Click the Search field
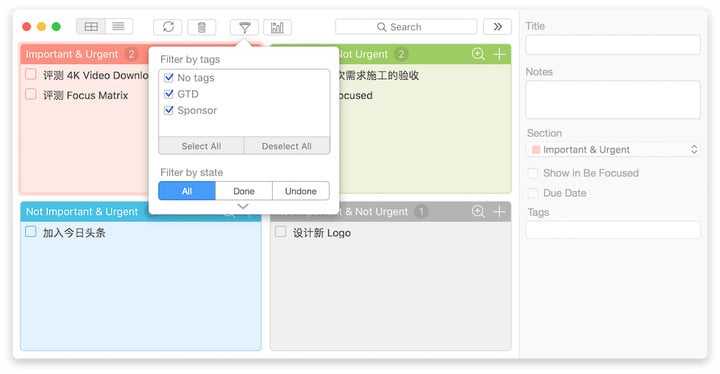The image size is (720, 374). click(x=406, y=27)
